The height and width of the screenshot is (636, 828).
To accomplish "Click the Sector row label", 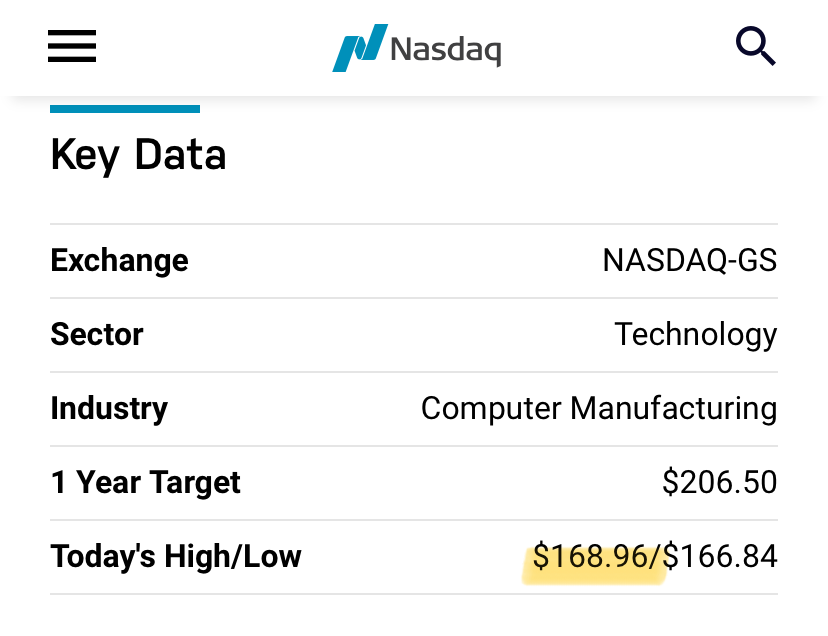I will (97, 334).
